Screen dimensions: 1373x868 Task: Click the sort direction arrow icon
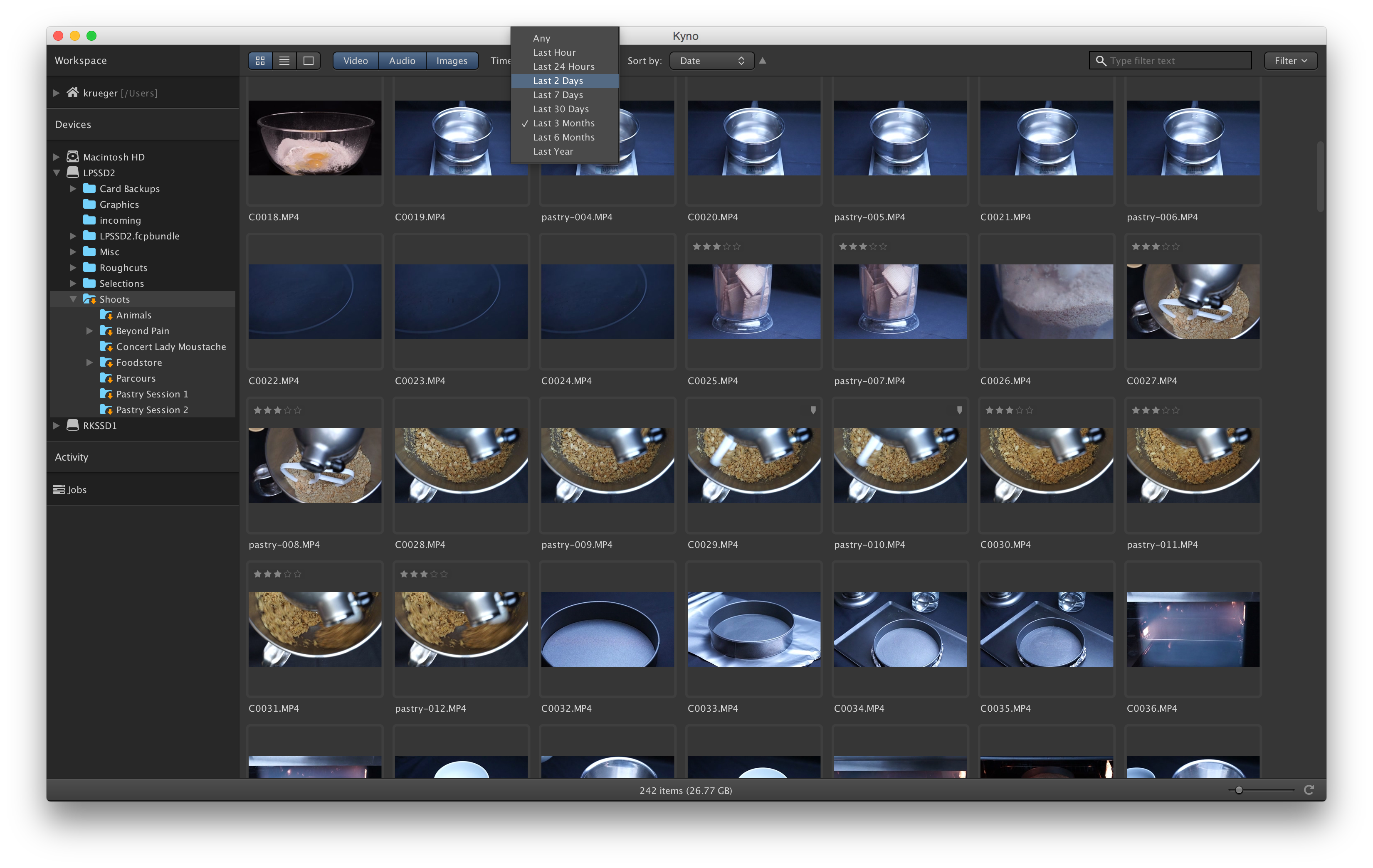(762, 61)
